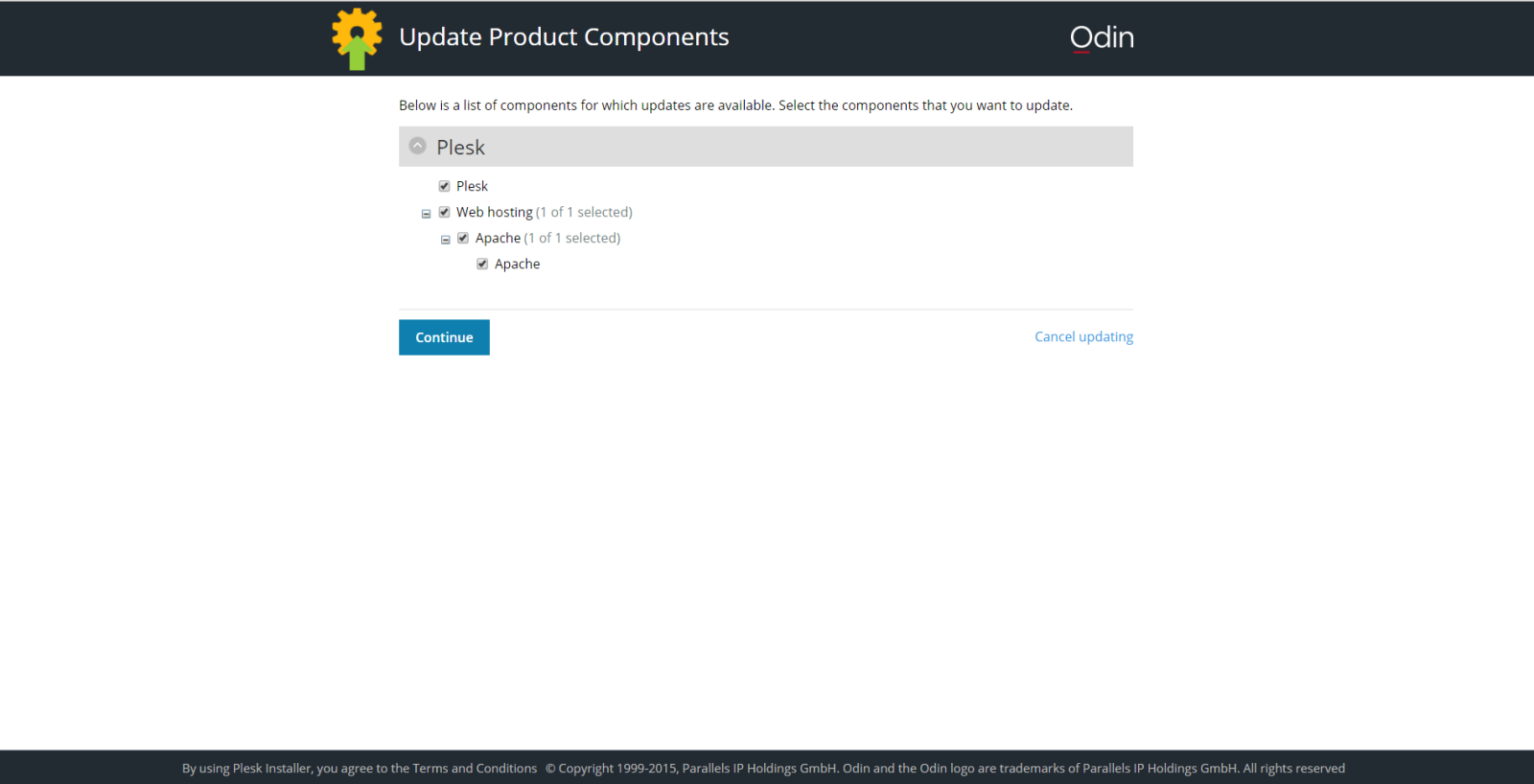This screenshot has width=1534, height=784.
Task: Click the Odin logo
Action: (x=1102, y=37)
